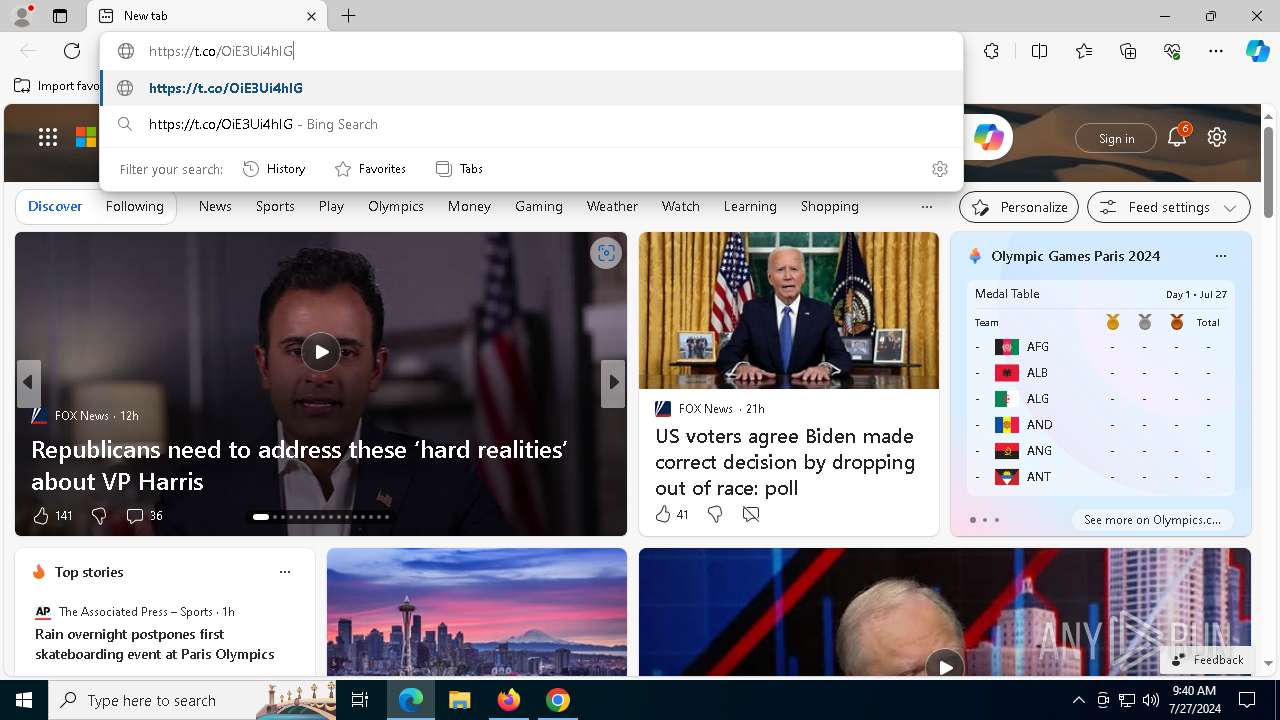Open Olympic Games Paris 2024 card options
Screen dimensions: 1280x720
point(1221,256)
